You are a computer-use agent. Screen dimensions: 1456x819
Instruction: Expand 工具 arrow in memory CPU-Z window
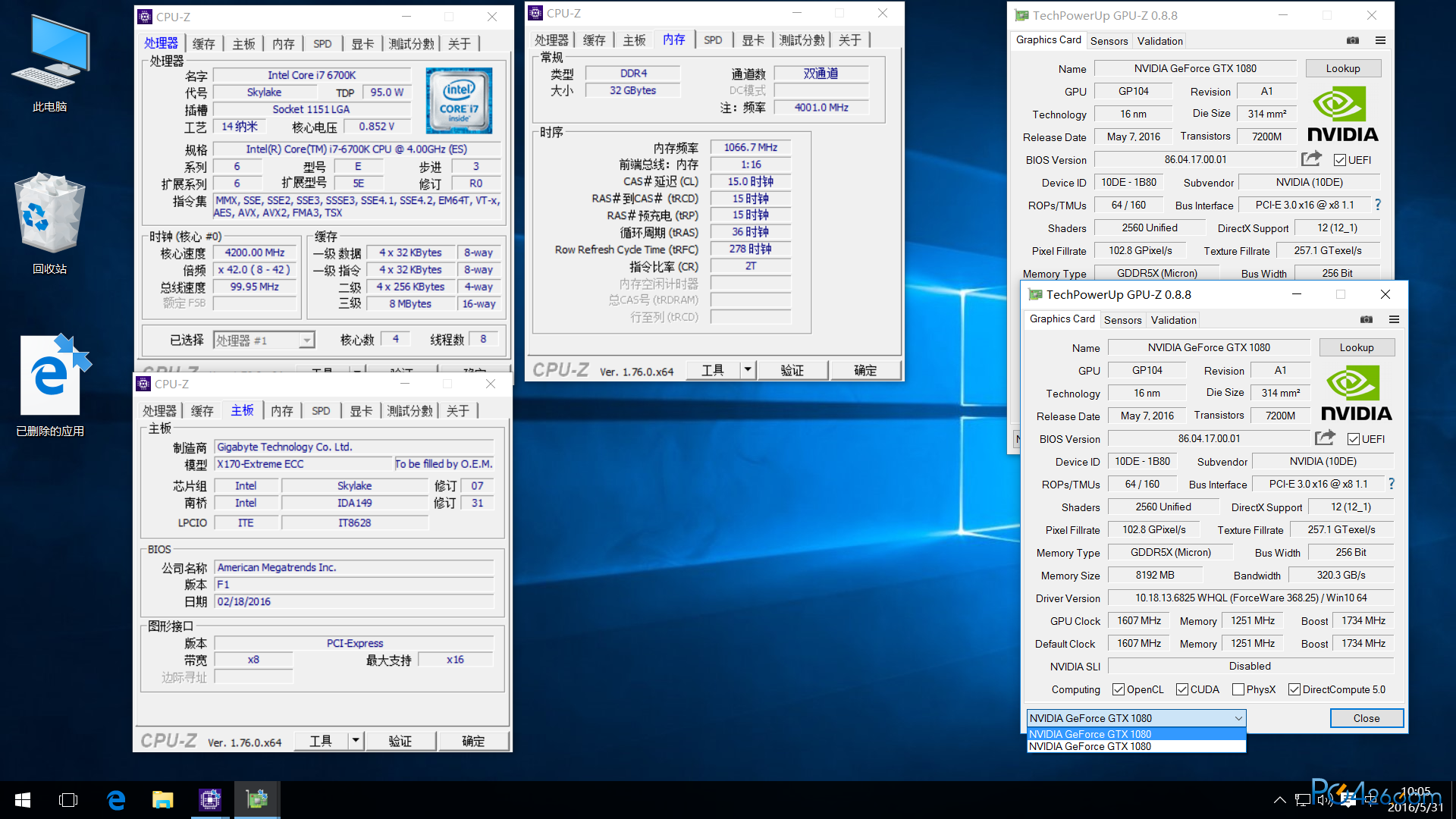coord(748,370)
